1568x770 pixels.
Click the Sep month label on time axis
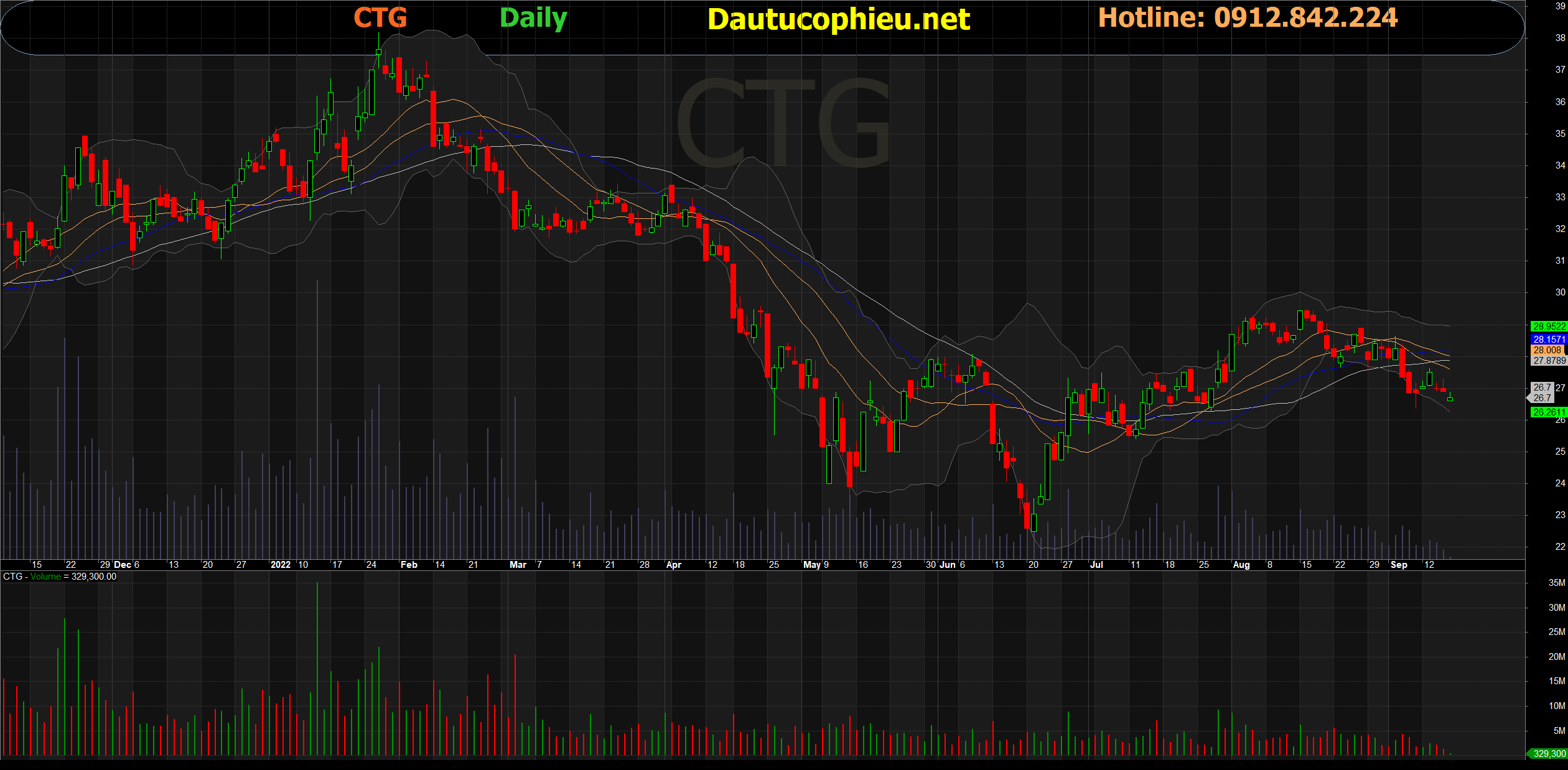click(1399, 565)
